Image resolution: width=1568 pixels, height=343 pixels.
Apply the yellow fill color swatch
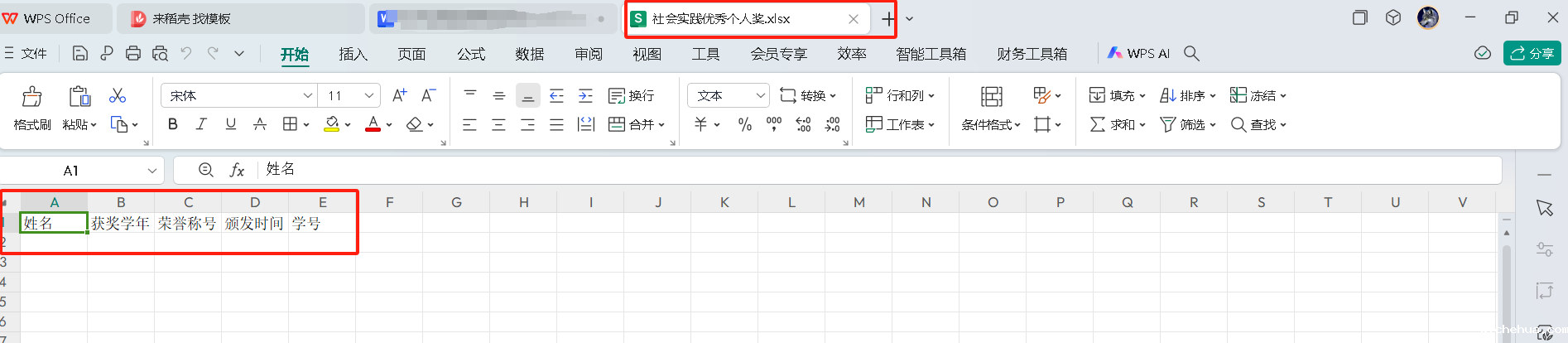pyautogui.click(x=331, y=124)
